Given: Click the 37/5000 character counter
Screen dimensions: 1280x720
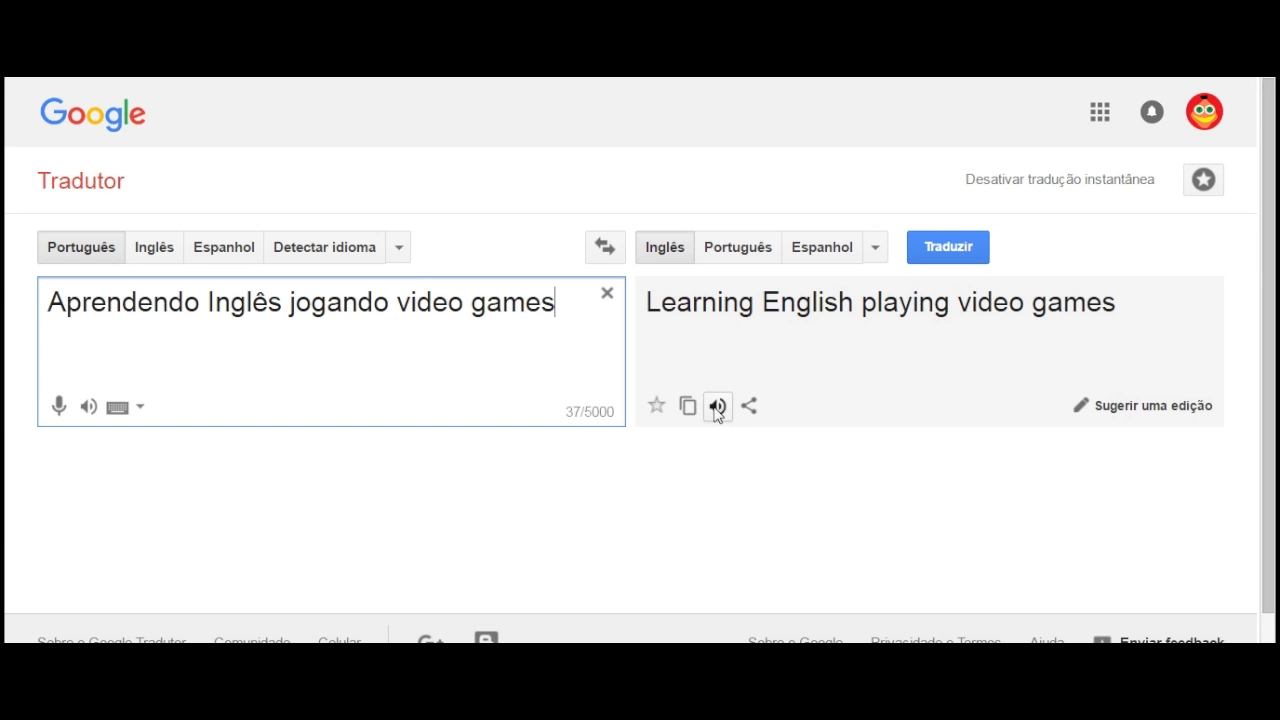Looking at the screenshot, I should [589, 412].
